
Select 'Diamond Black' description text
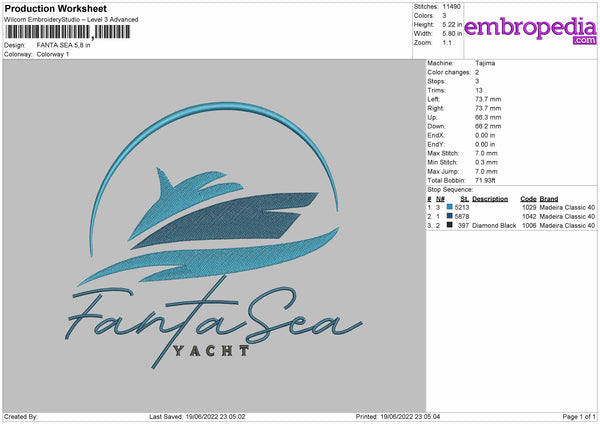click(x=494, y=226)
